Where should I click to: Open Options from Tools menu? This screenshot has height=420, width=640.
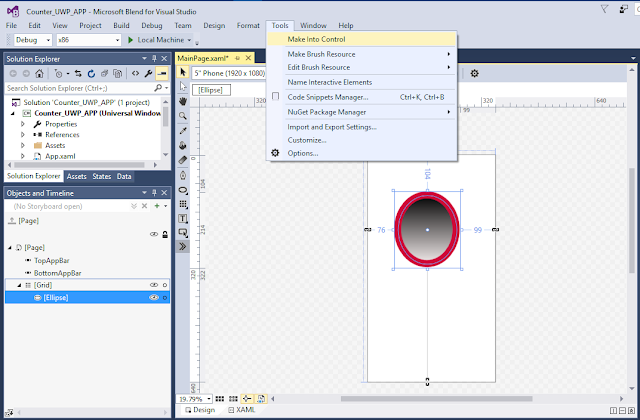362,153
